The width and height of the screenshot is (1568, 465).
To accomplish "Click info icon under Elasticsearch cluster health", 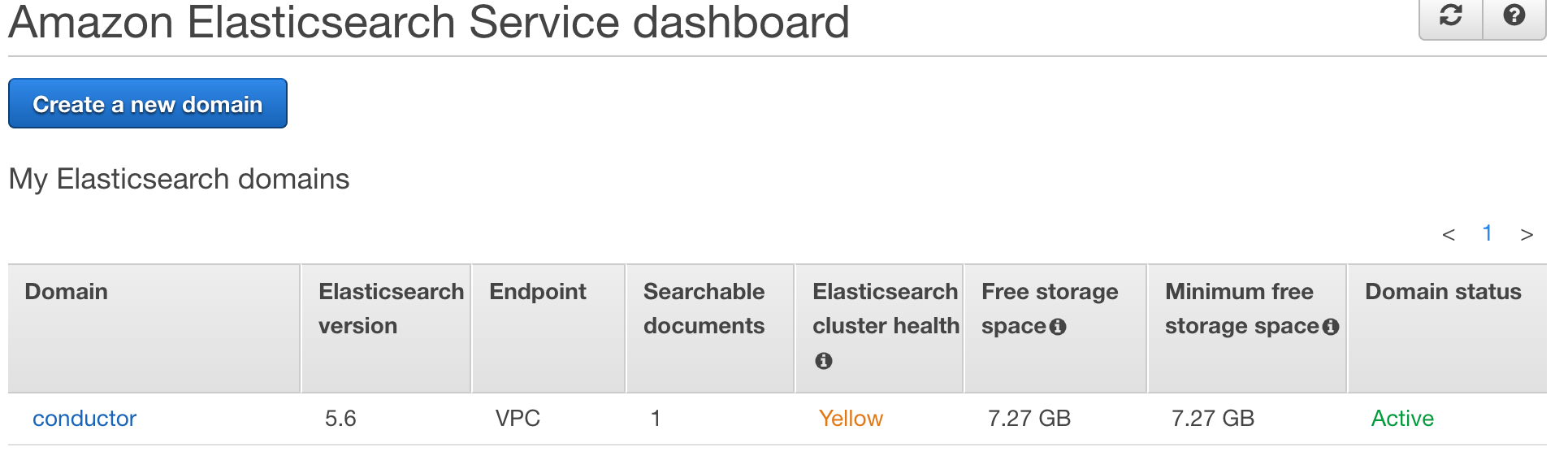I will 824,361.
